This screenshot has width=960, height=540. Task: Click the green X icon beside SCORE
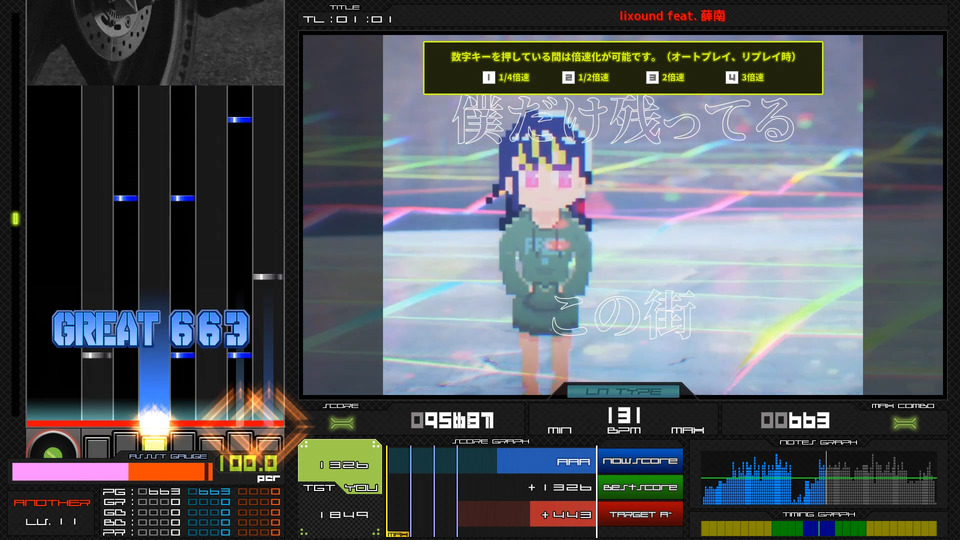click(x=342, y=422)
